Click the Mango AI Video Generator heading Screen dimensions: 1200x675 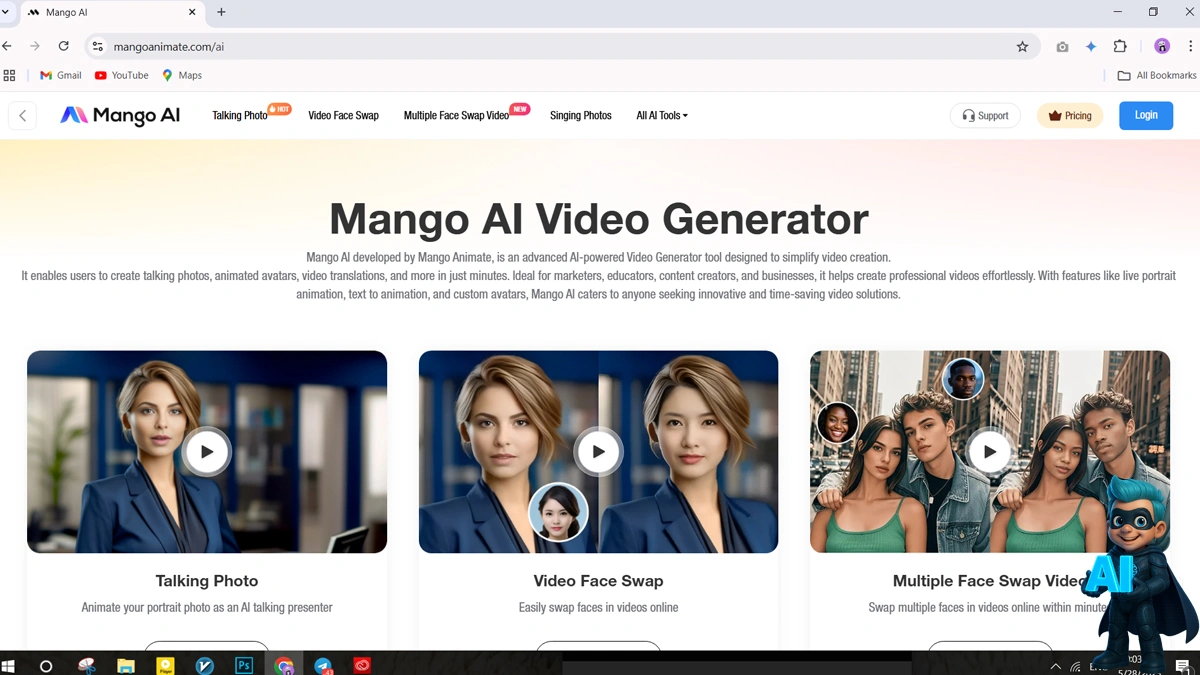[x=599, y=219]
